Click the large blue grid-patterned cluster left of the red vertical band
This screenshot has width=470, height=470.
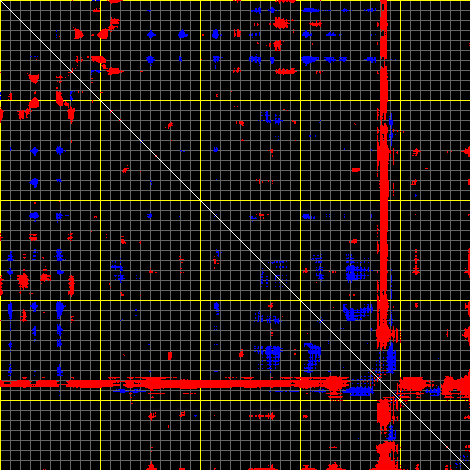[x=357, y=272]
